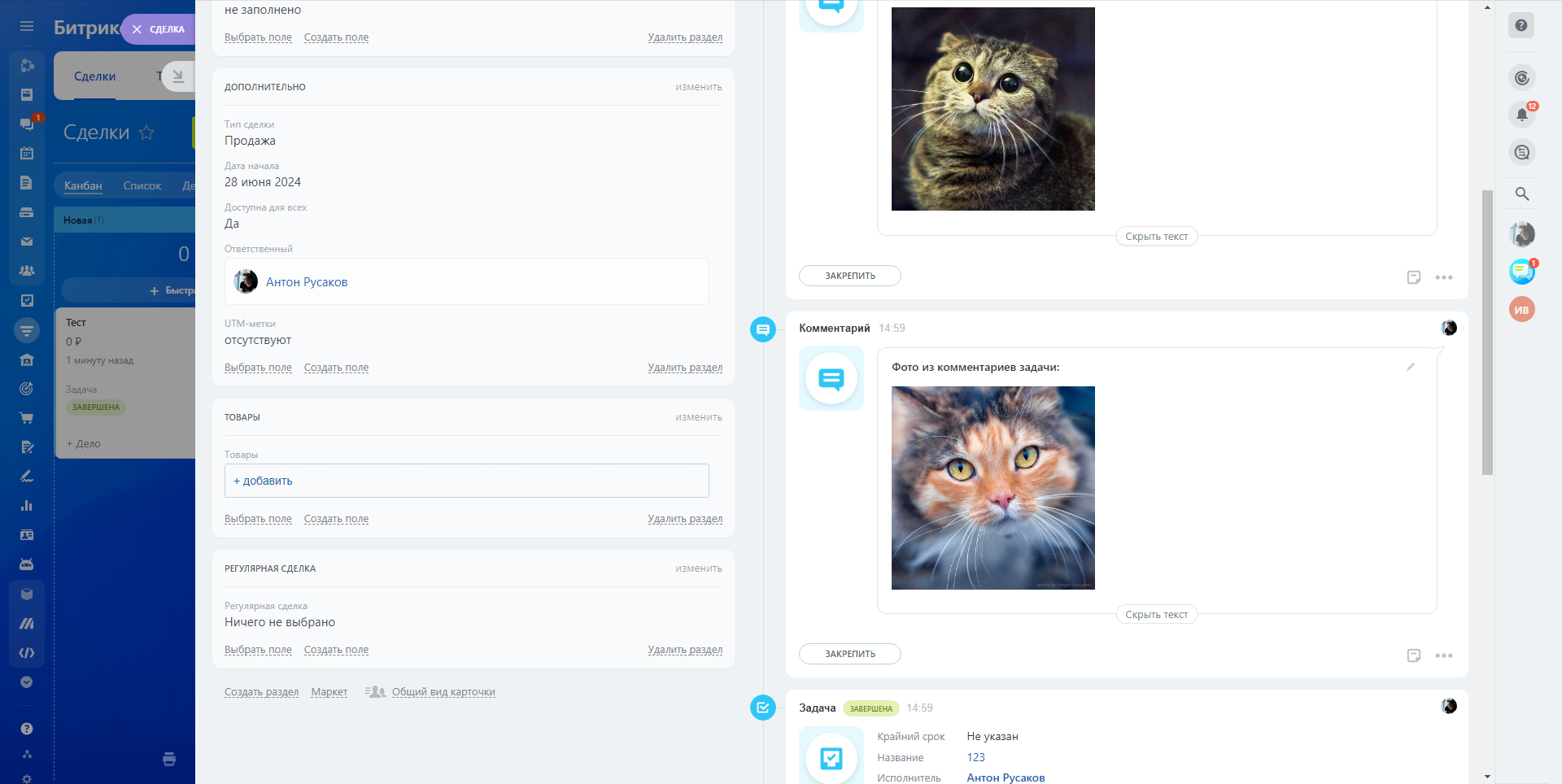This screenshot has height=784, width=1562.
Task: Open the notifications bell with badge 12
Action: coord(1522,115)
